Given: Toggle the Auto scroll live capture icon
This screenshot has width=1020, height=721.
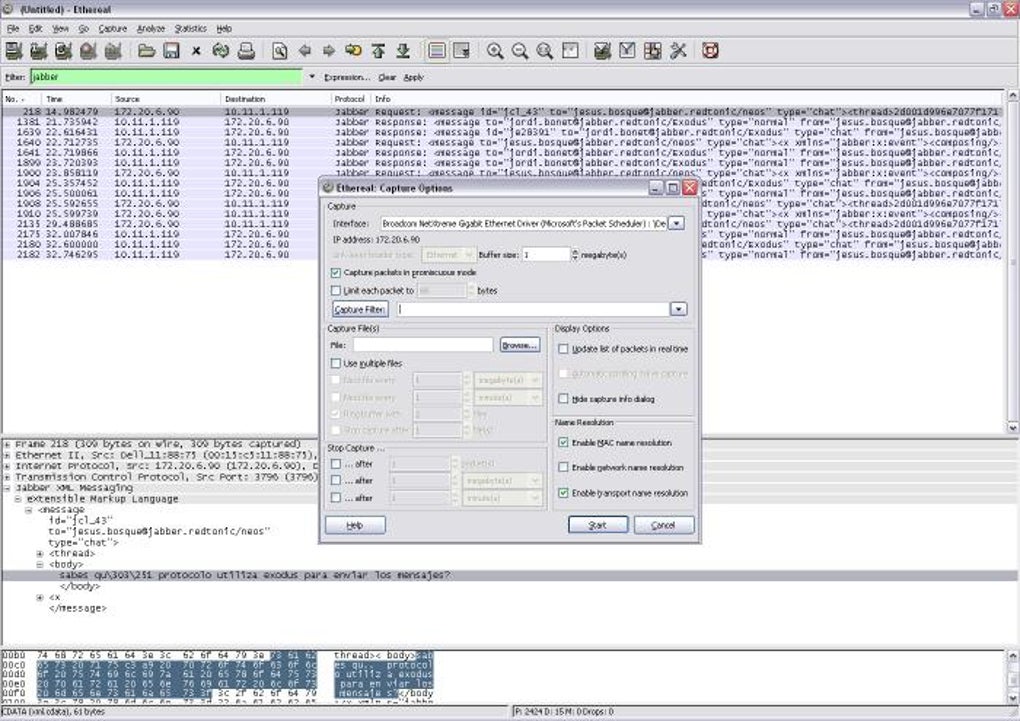Looking at the screenshot, I should coord(462,51).
